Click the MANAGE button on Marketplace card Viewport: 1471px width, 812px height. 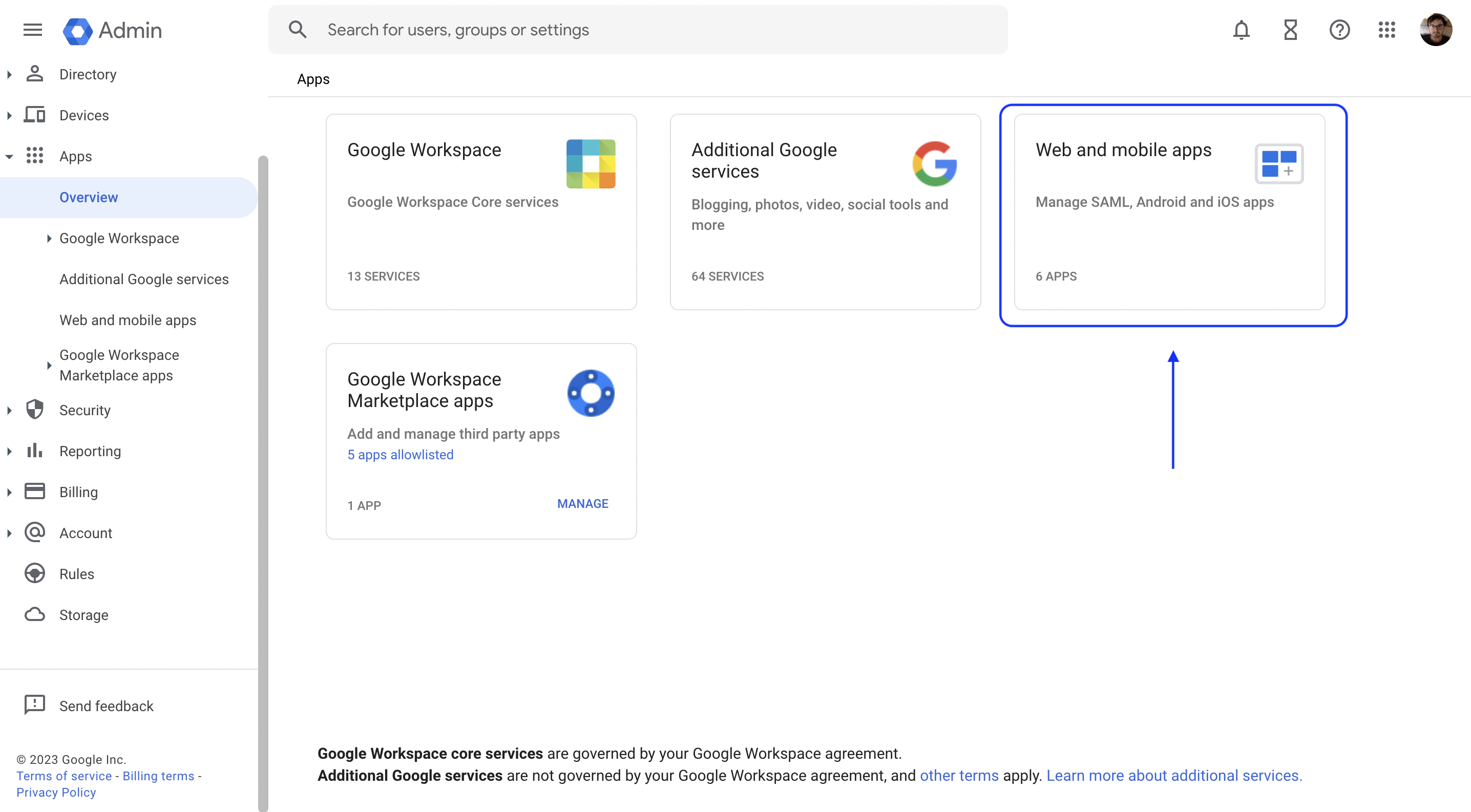pyautogui.click(x=582, y=503)
